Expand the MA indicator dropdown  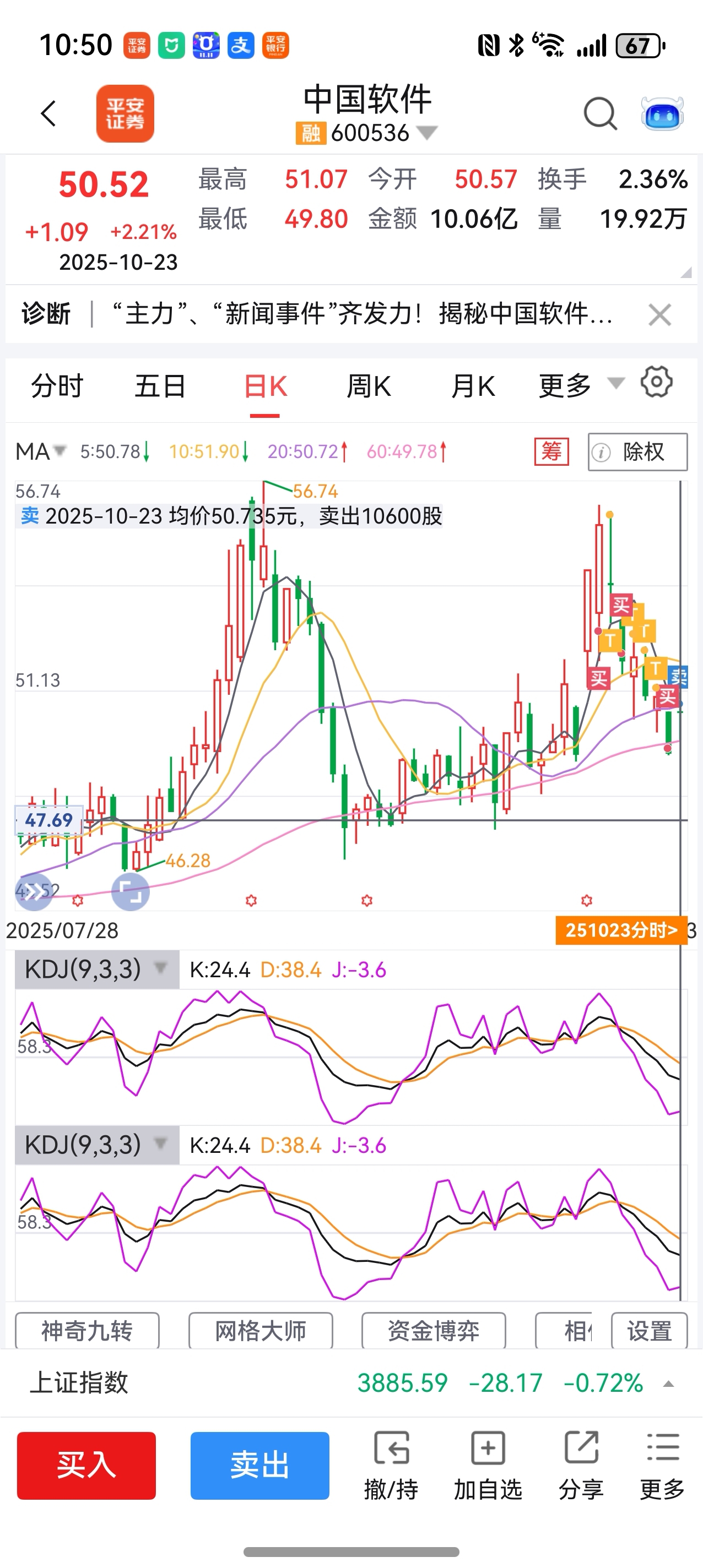[40, 451]
